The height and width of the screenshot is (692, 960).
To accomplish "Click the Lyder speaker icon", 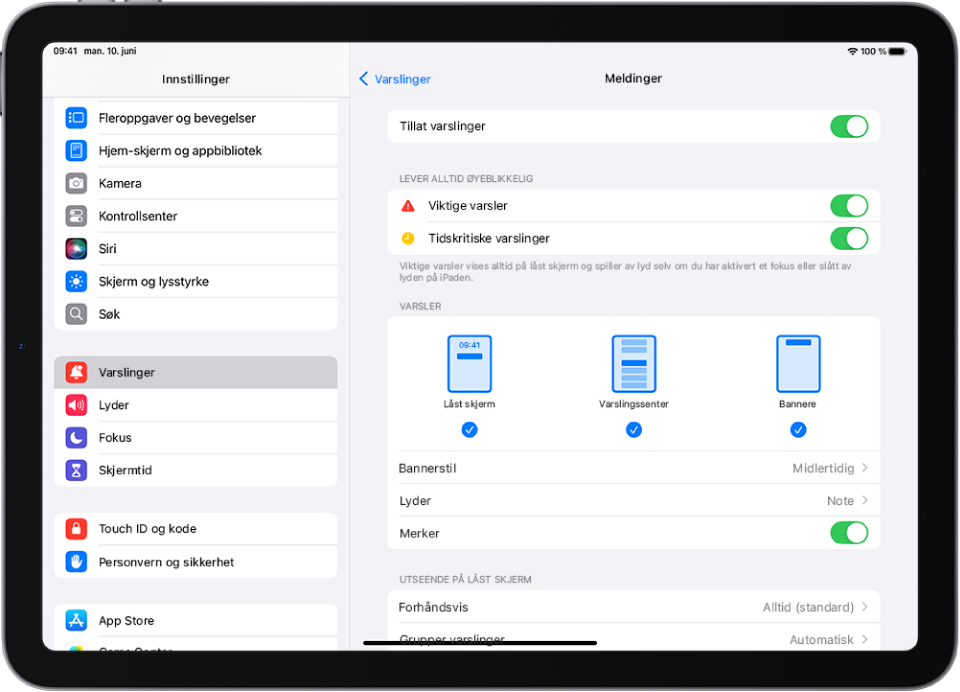I will tap(76, 405).
